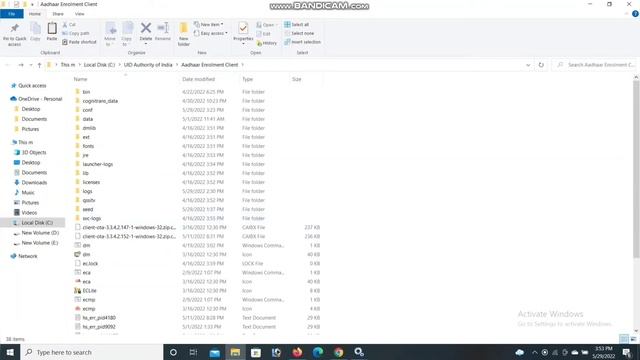640x360 pixels.
Task: Select New Volume (D:) in sidebar
Action: click(40, 233)
